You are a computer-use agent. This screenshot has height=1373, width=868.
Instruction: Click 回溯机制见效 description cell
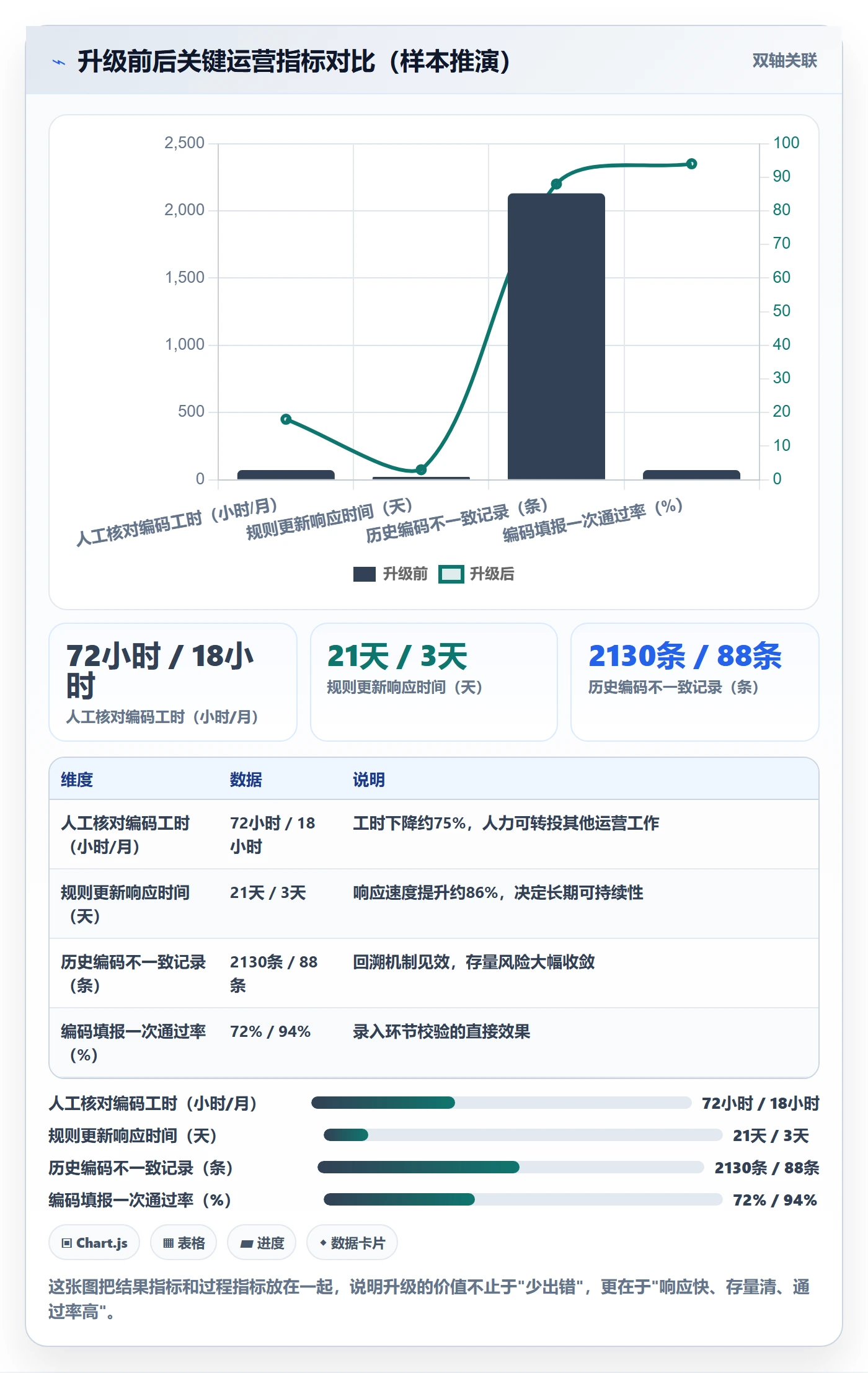click(474, 962)
